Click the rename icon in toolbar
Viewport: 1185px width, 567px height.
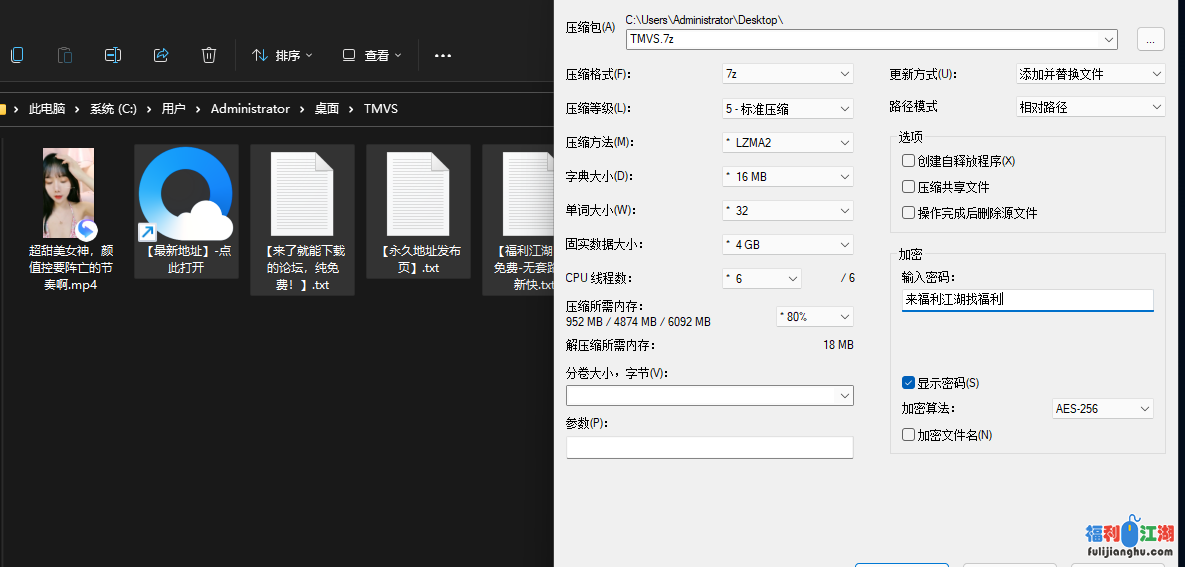click(113, 55)
